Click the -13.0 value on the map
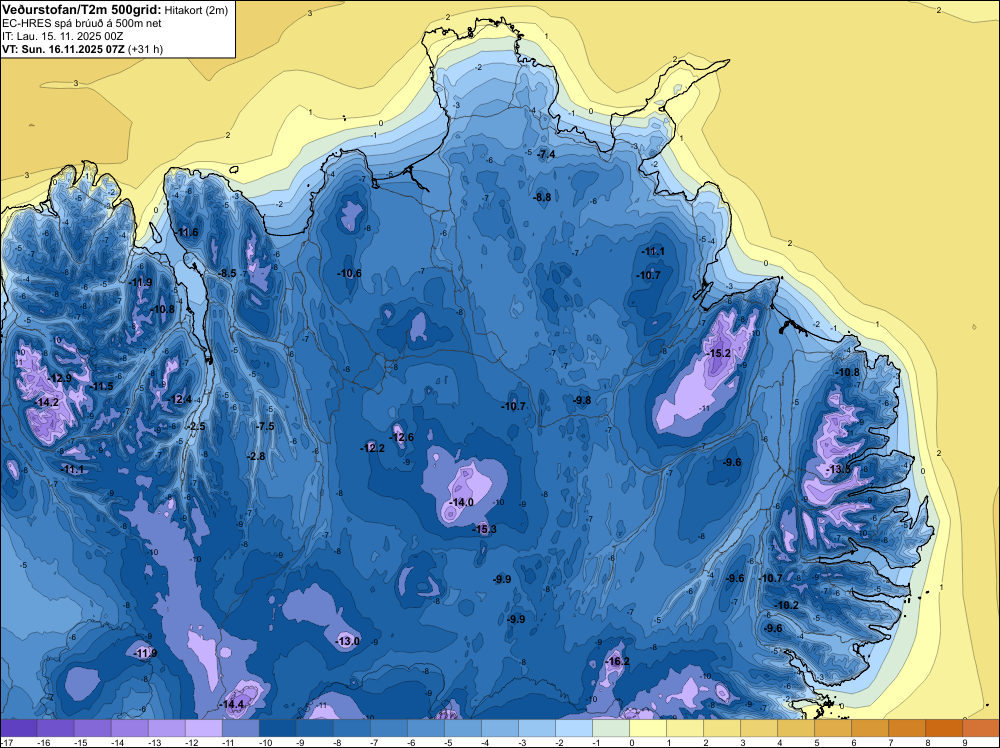The height and width of the screenshot is (748, 1000). [348, 641]
